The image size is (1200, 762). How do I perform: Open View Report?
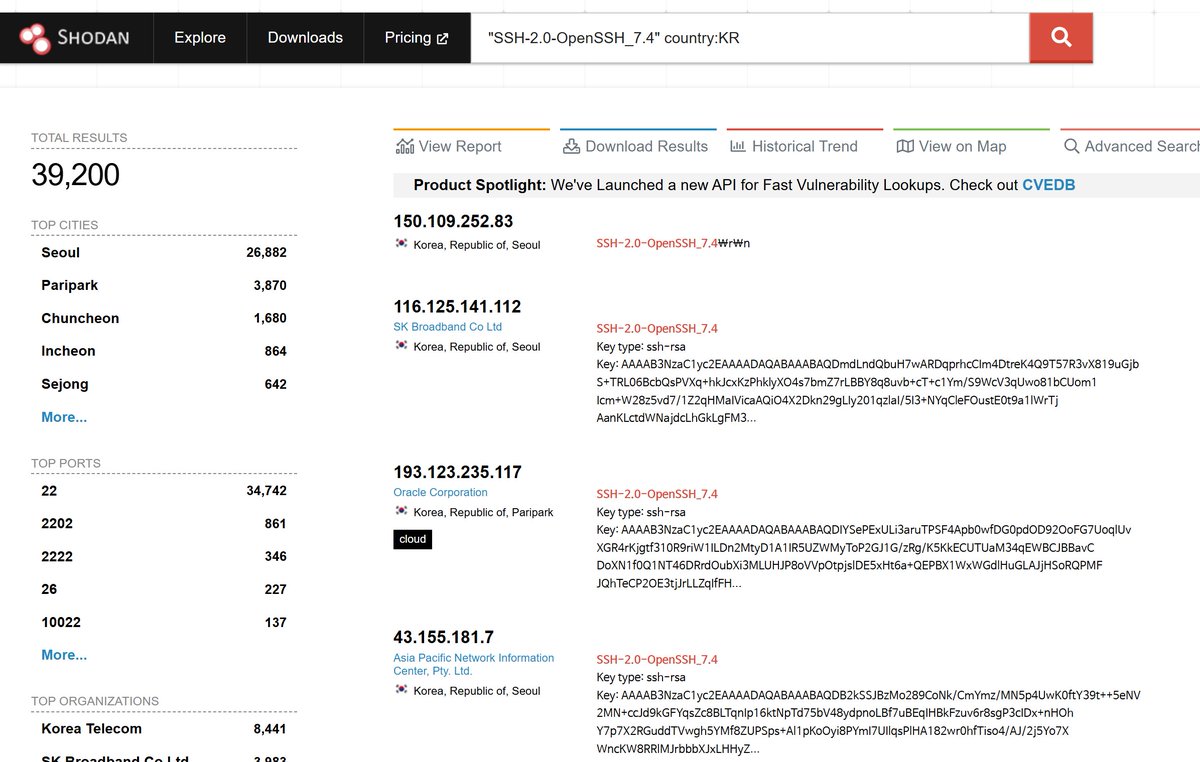pos(449,146)
